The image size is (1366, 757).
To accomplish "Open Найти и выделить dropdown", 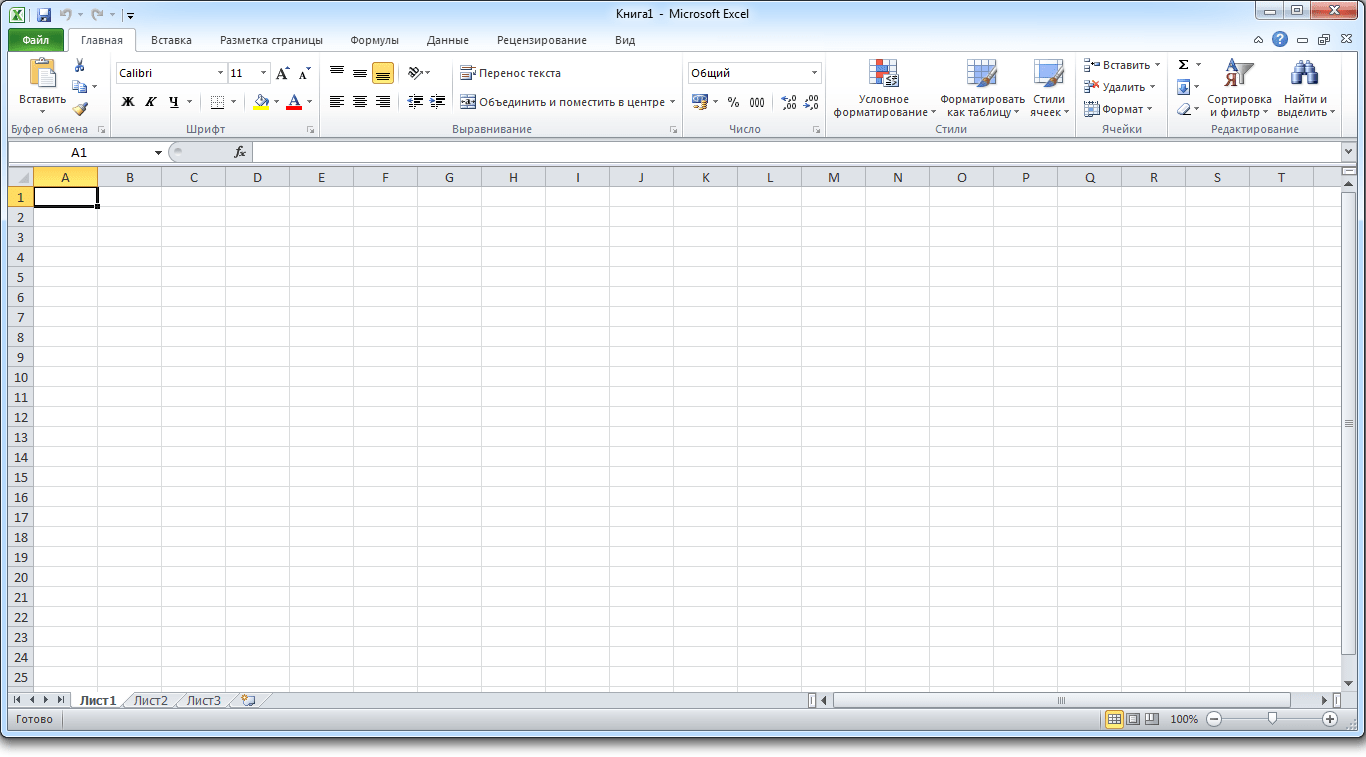I will pyautogui.click(x=1305, y=88).
